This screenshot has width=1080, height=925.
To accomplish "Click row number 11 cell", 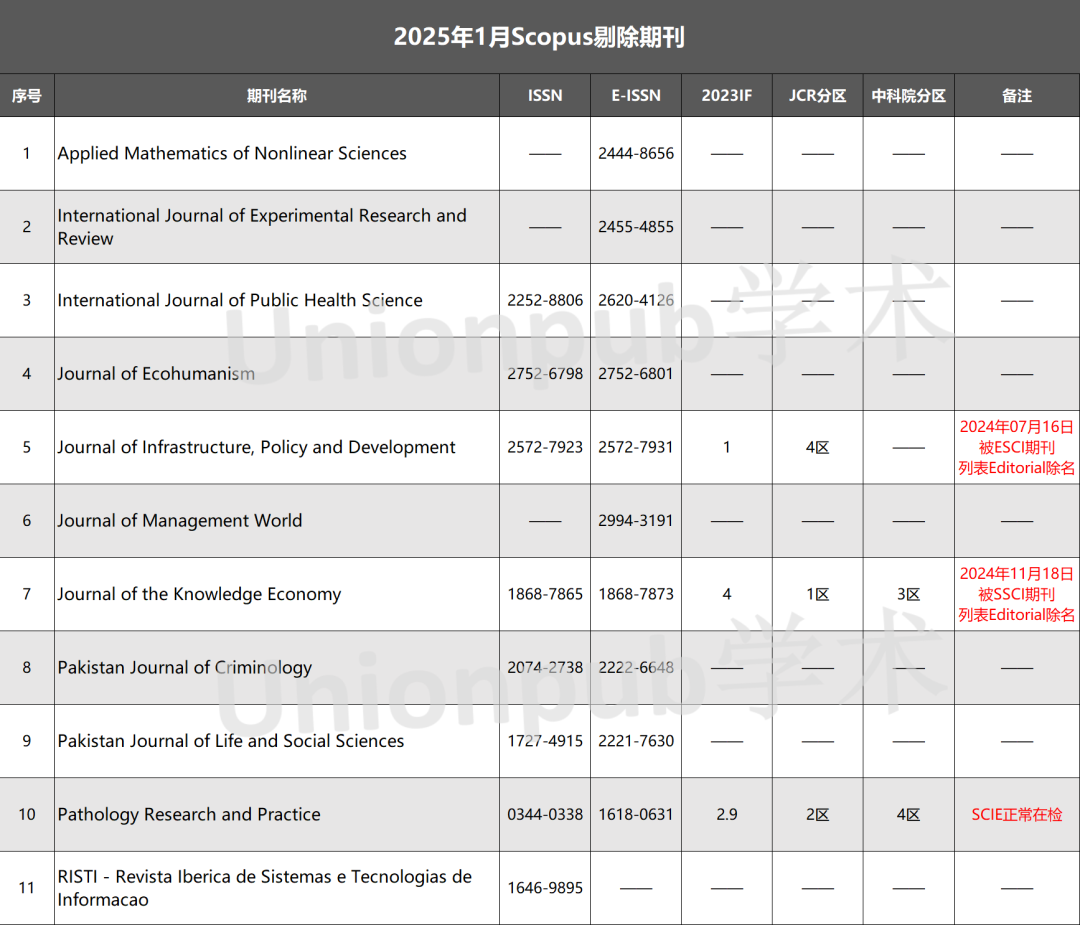I will pos(27,888).
